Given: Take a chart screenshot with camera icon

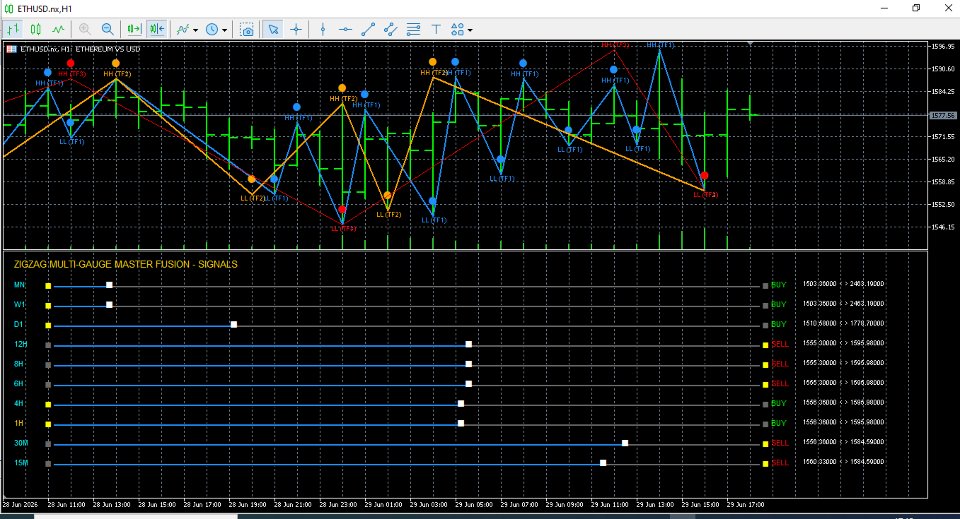Looking at the screenshot, I should point(247,29).
